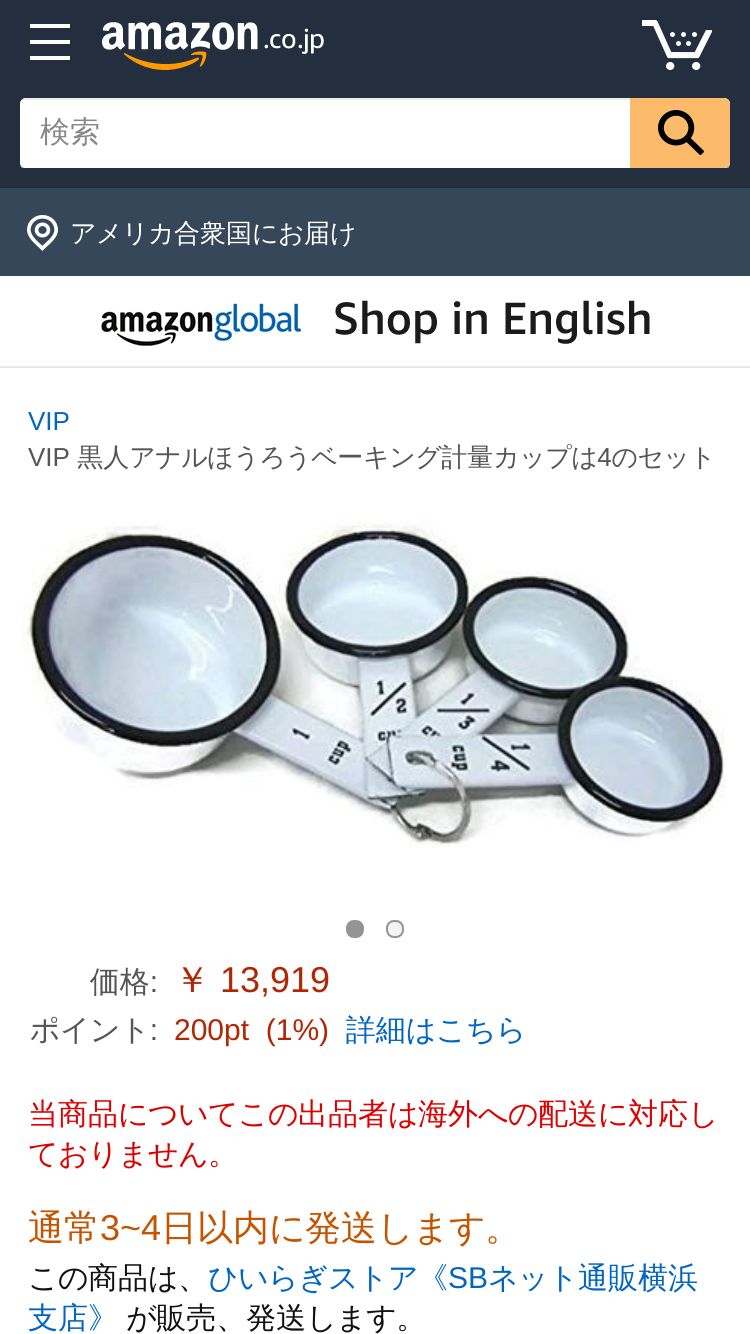Open the hamburger navigation menu

[x=50, y=42]
